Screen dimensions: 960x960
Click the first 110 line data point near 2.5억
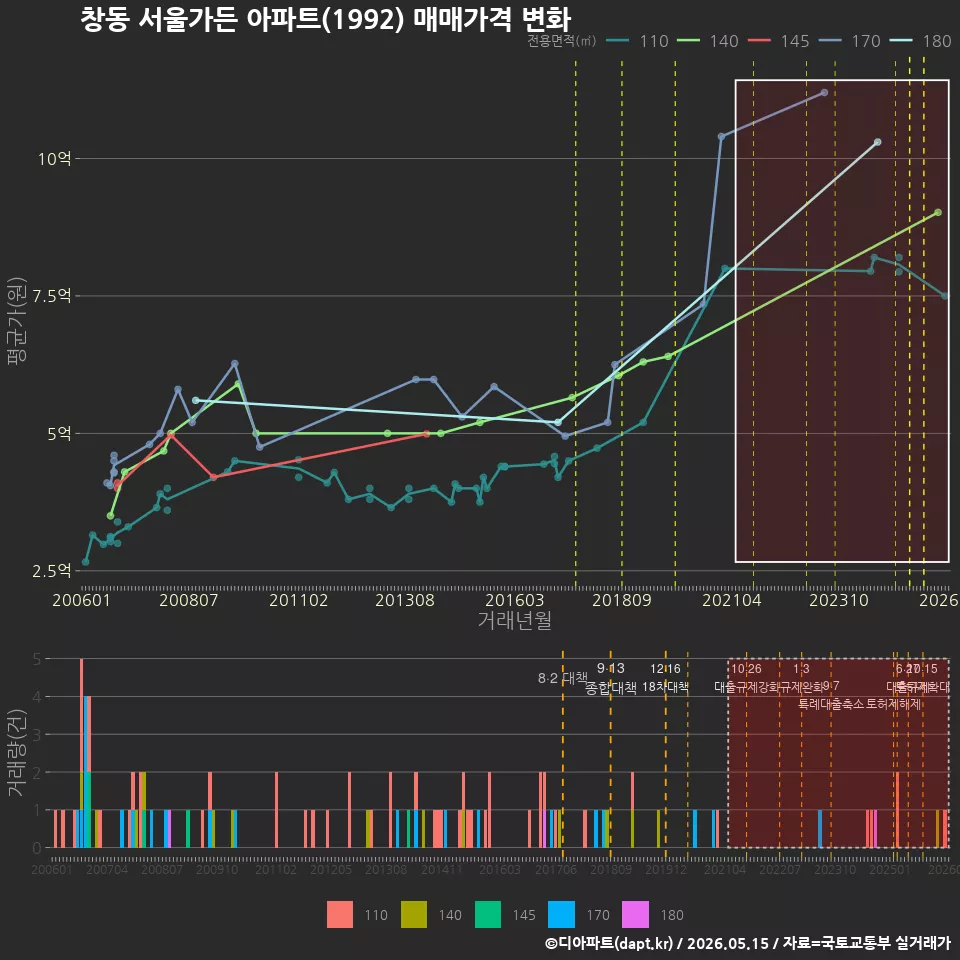tap(85, 562)
